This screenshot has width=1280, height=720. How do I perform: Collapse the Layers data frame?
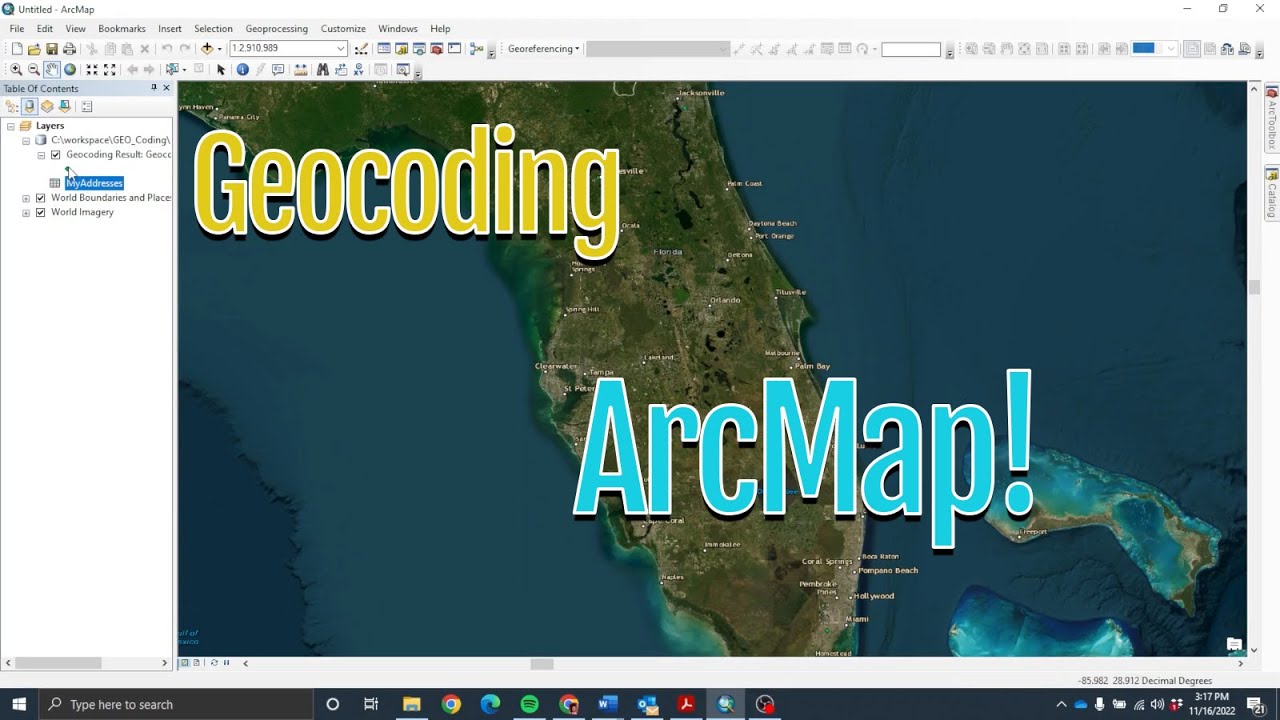11,126
